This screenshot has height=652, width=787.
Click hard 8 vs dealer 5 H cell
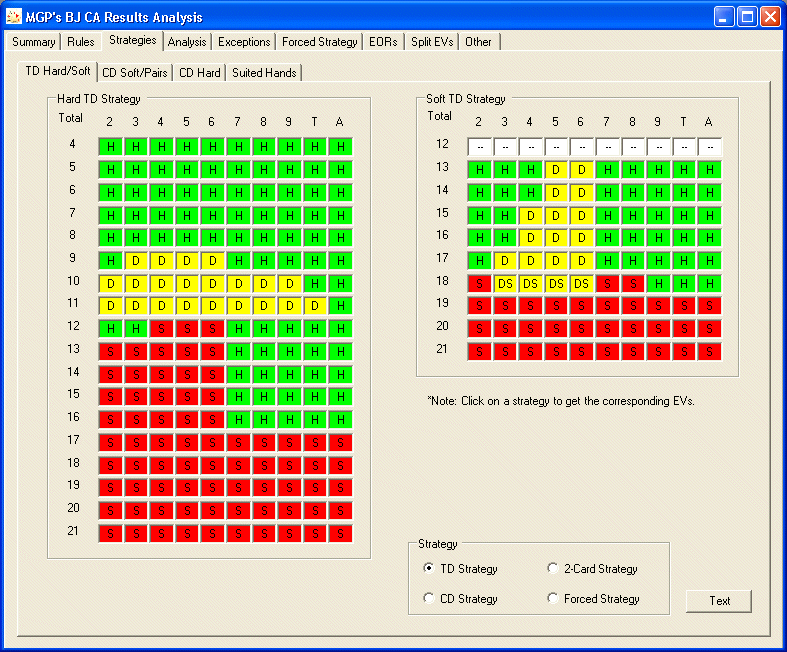(x=187, y=237)
